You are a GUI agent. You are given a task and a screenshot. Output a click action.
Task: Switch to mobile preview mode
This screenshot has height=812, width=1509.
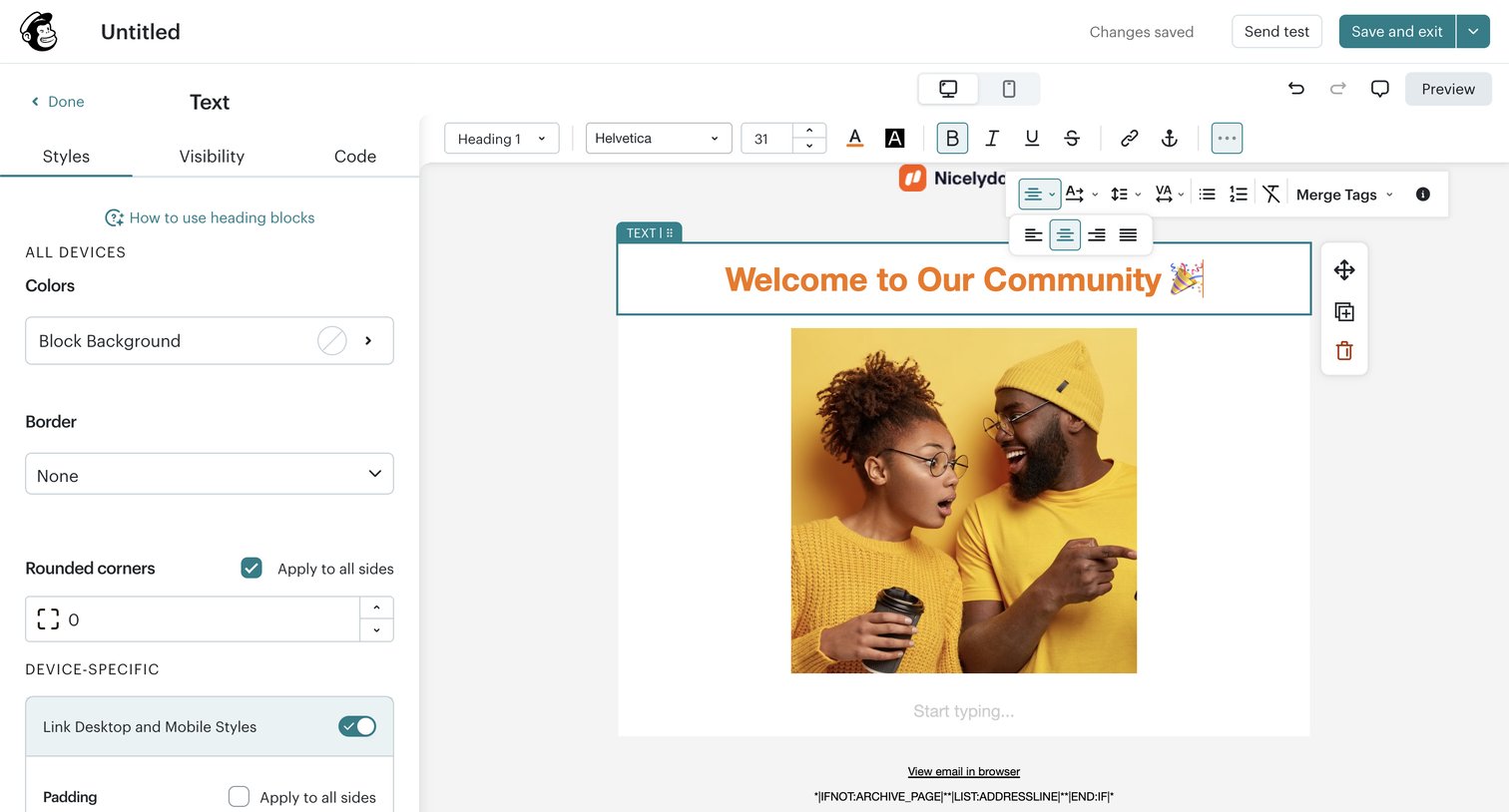coord(1009,89)
